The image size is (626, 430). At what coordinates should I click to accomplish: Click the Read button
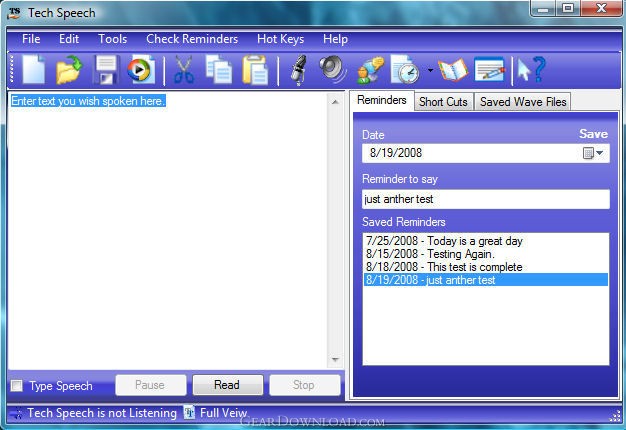(228, 385)
